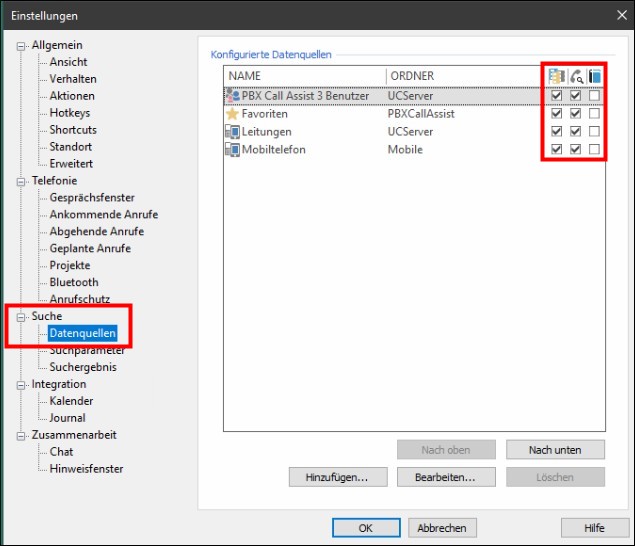Uncheck second checkbox in Leitungen row

click(575, 132)
